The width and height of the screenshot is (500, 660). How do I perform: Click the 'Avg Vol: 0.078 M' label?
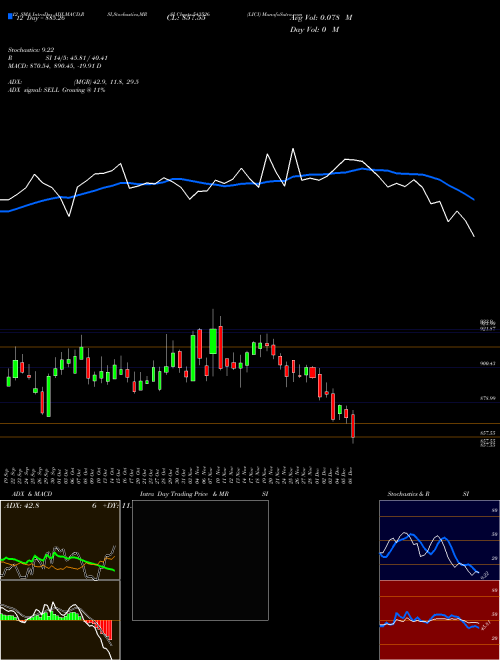[x=321, y=18]
